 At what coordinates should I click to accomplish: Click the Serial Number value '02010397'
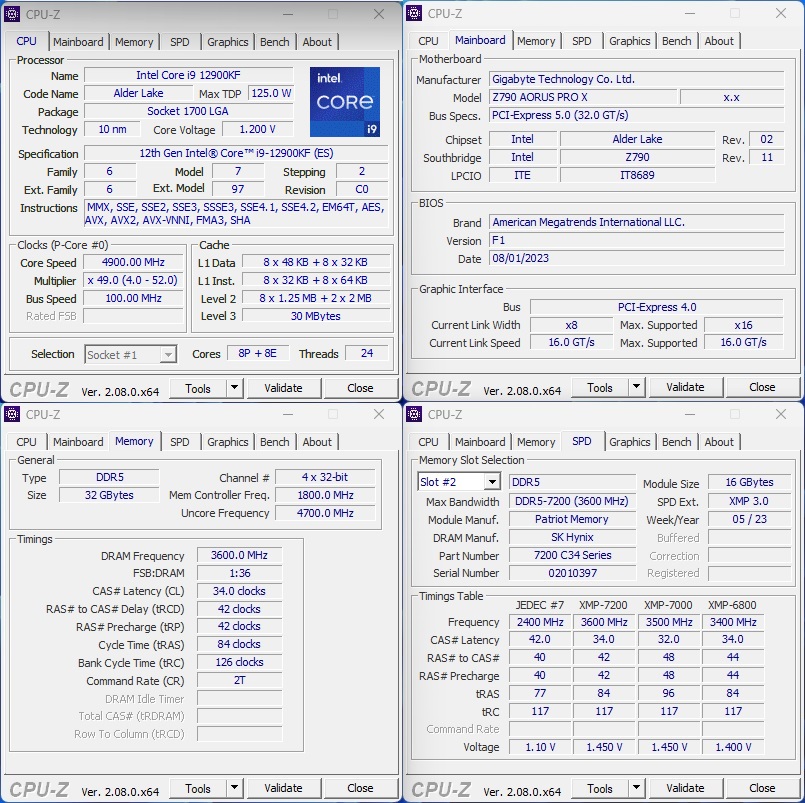pyautogui.click(x=572, y=573)
